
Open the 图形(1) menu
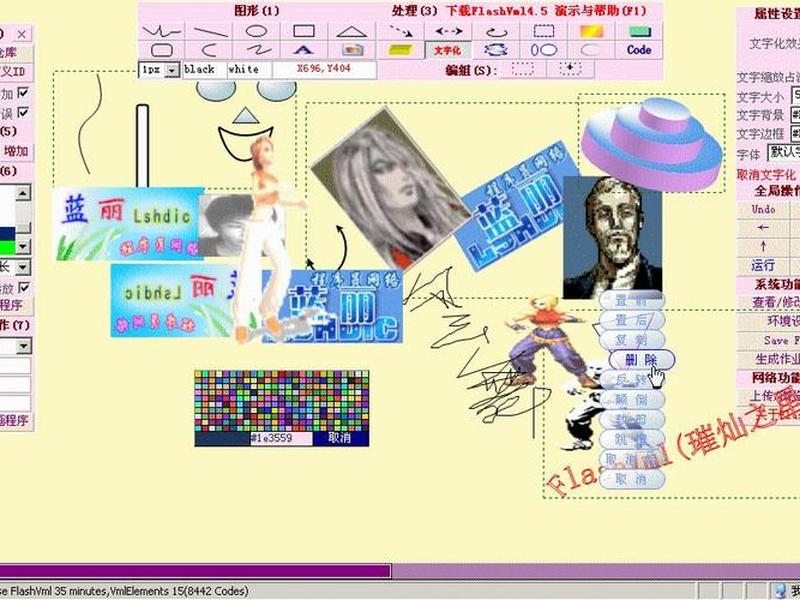tap(257, 11)
